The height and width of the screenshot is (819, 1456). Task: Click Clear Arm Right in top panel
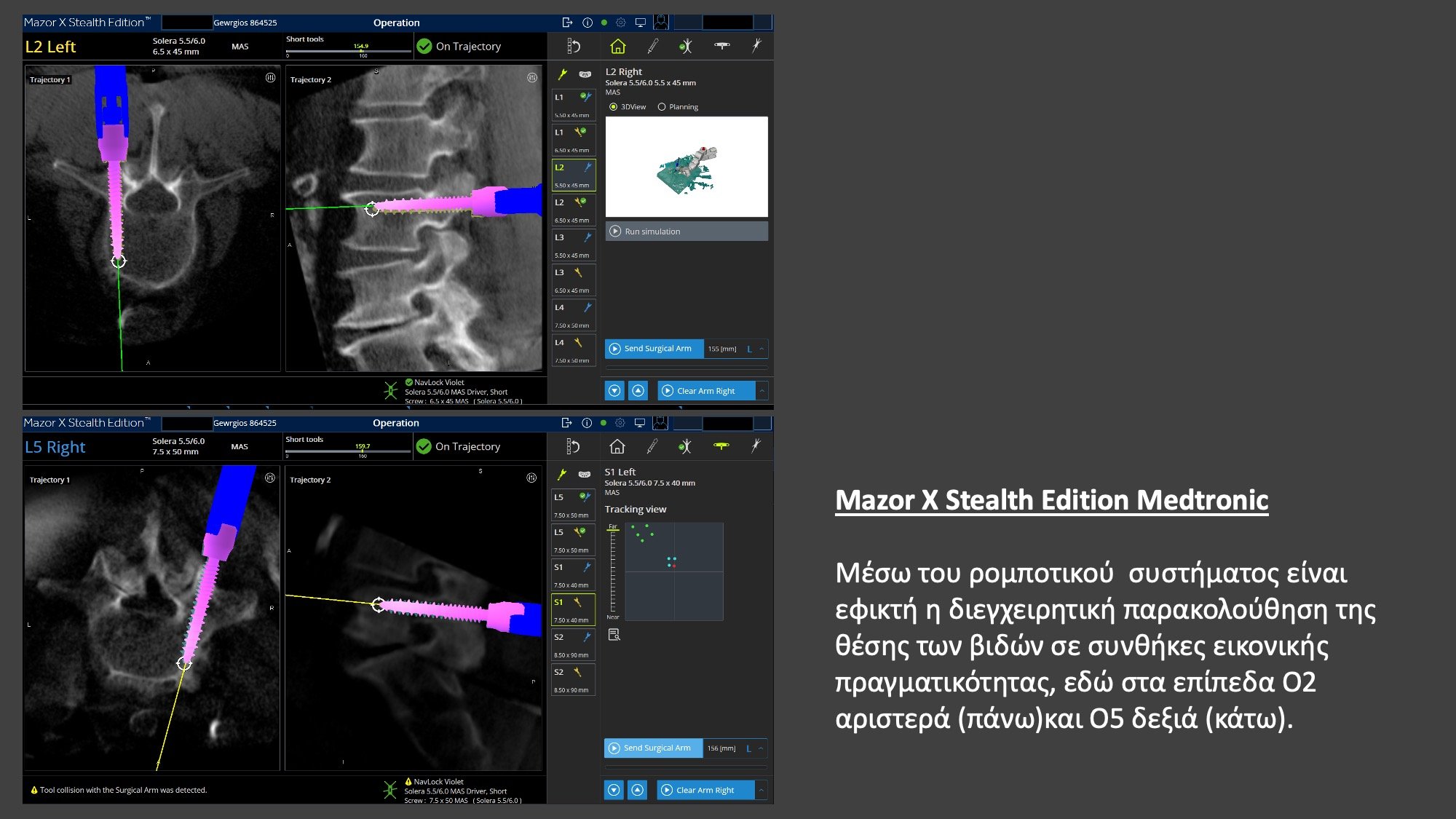coord(706,391)
